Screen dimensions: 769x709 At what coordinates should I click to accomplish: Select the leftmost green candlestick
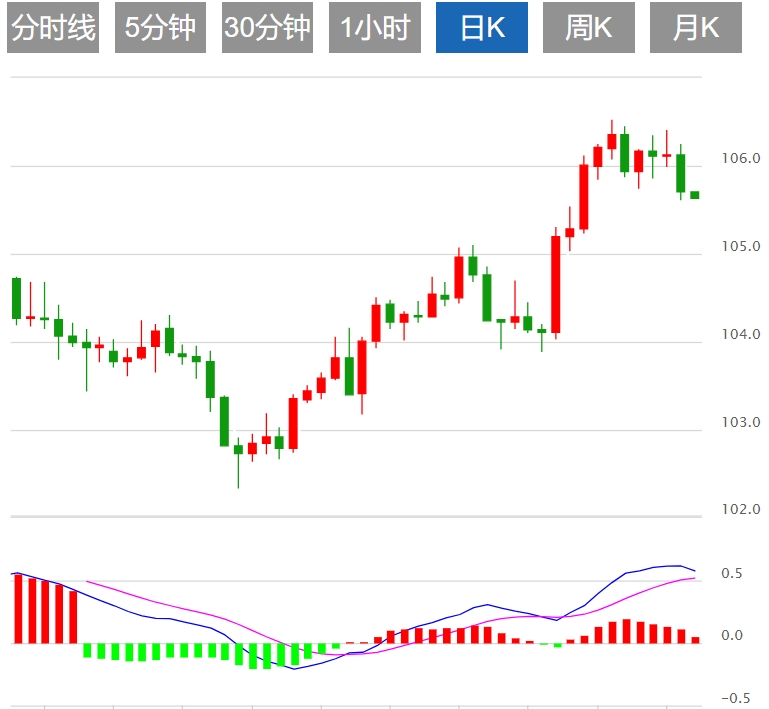[x=16, y=298]
